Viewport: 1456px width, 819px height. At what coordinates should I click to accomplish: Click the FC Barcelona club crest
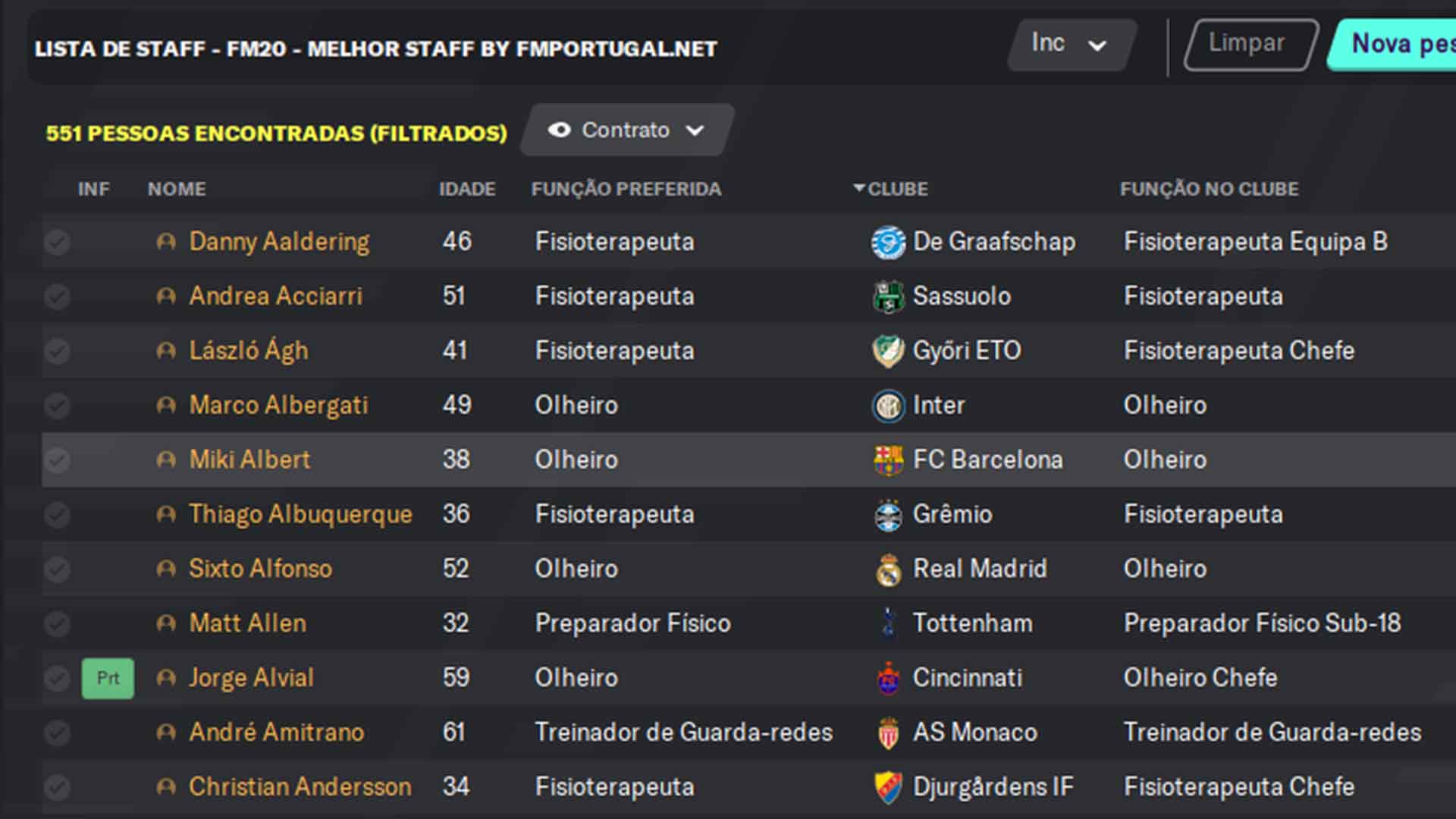(x=888, y=460)
